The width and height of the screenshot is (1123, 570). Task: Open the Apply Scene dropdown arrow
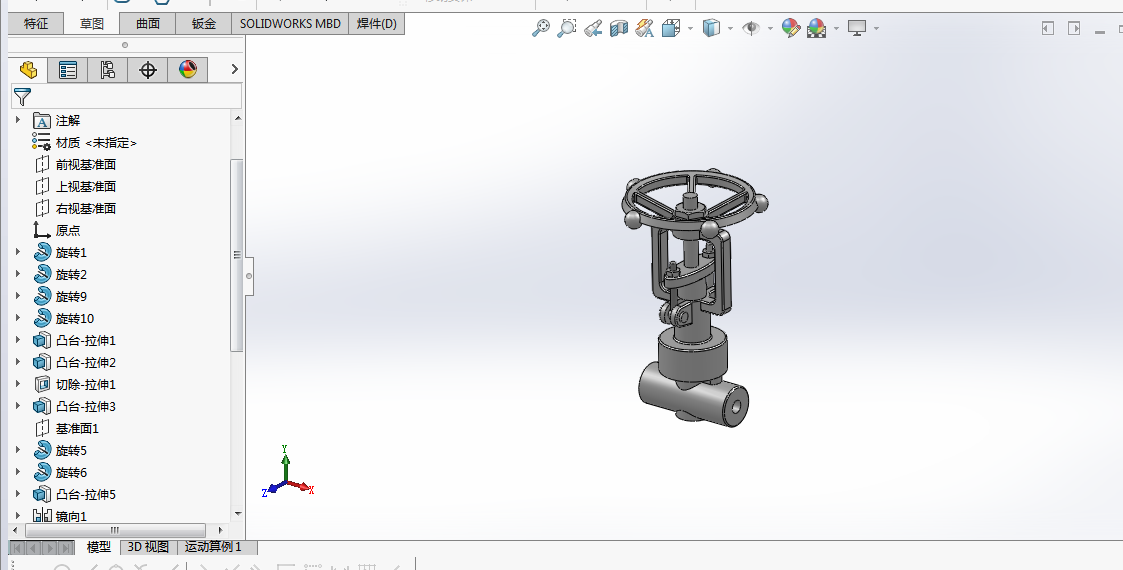pyautogui.click(x=837, y=29)
